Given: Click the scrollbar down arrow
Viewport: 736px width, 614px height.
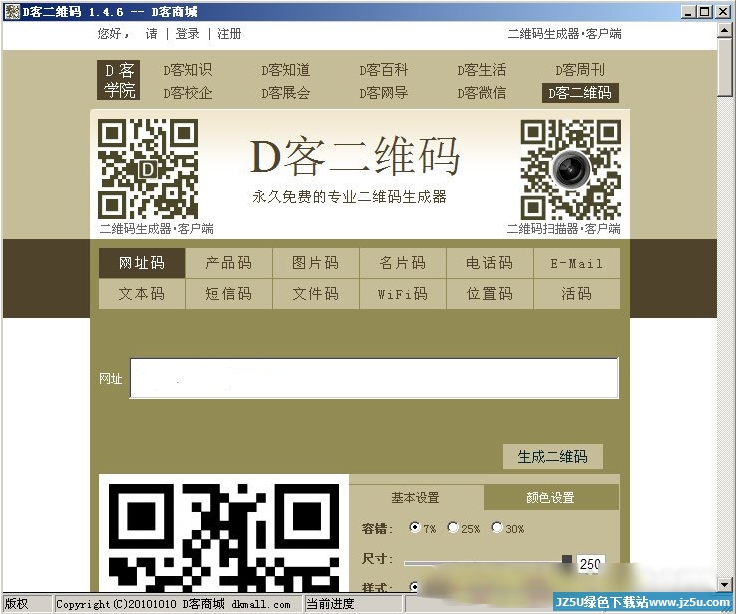Looking at the screenshot, I should (x=724, y=584).
